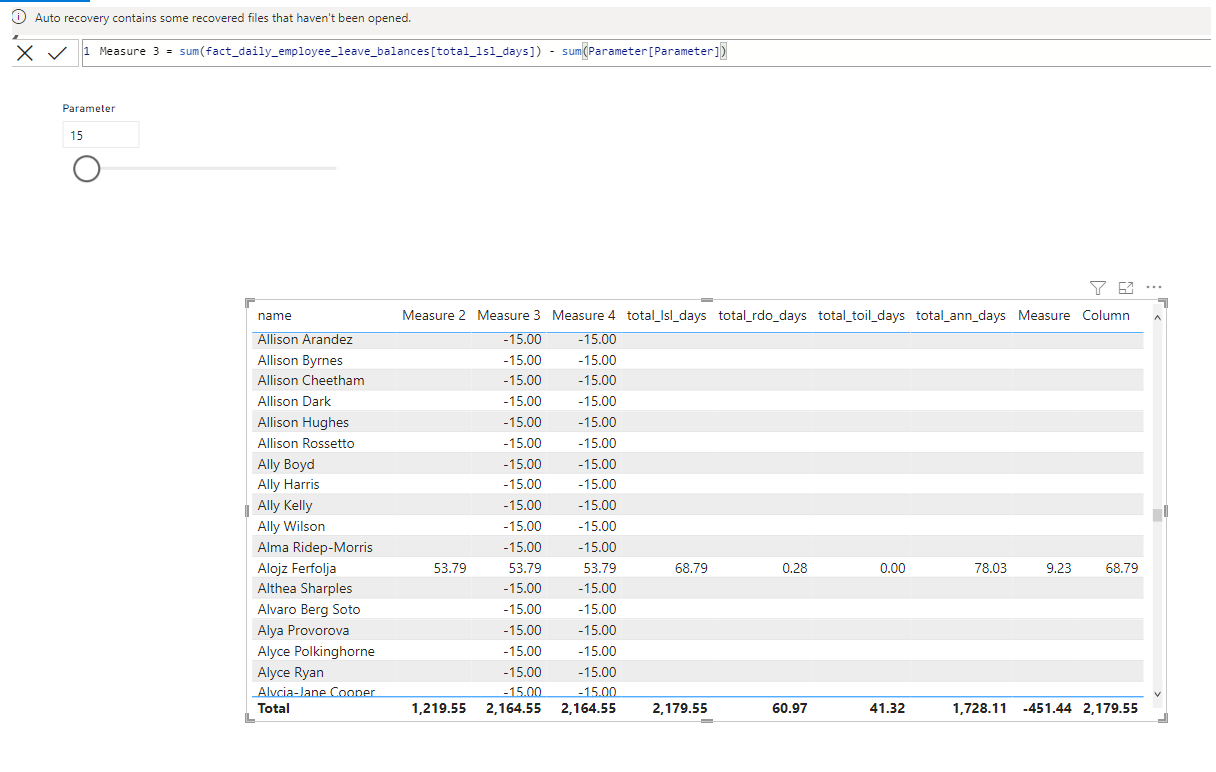Sort by total_lsl_days column header
Screen dimensions: 1216x772
667,315
